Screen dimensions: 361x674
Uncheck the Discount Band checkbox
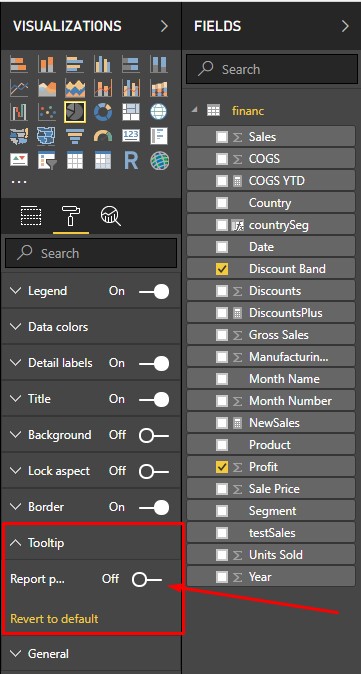click(x=222, y=269)
